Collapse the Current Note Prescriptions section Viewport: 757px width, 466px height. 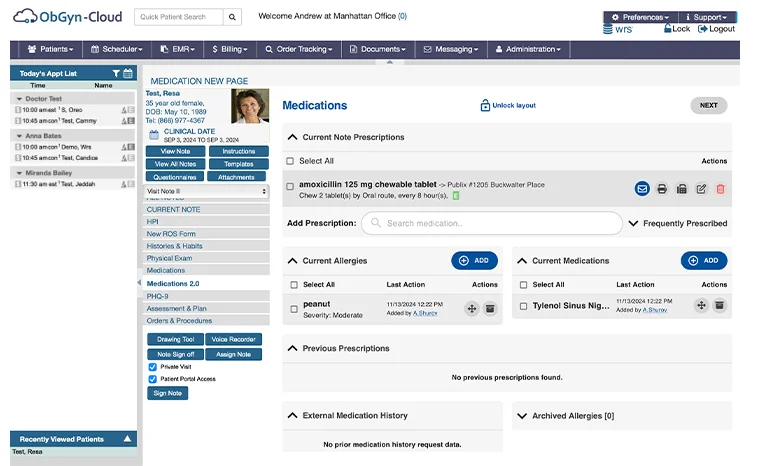292,137
